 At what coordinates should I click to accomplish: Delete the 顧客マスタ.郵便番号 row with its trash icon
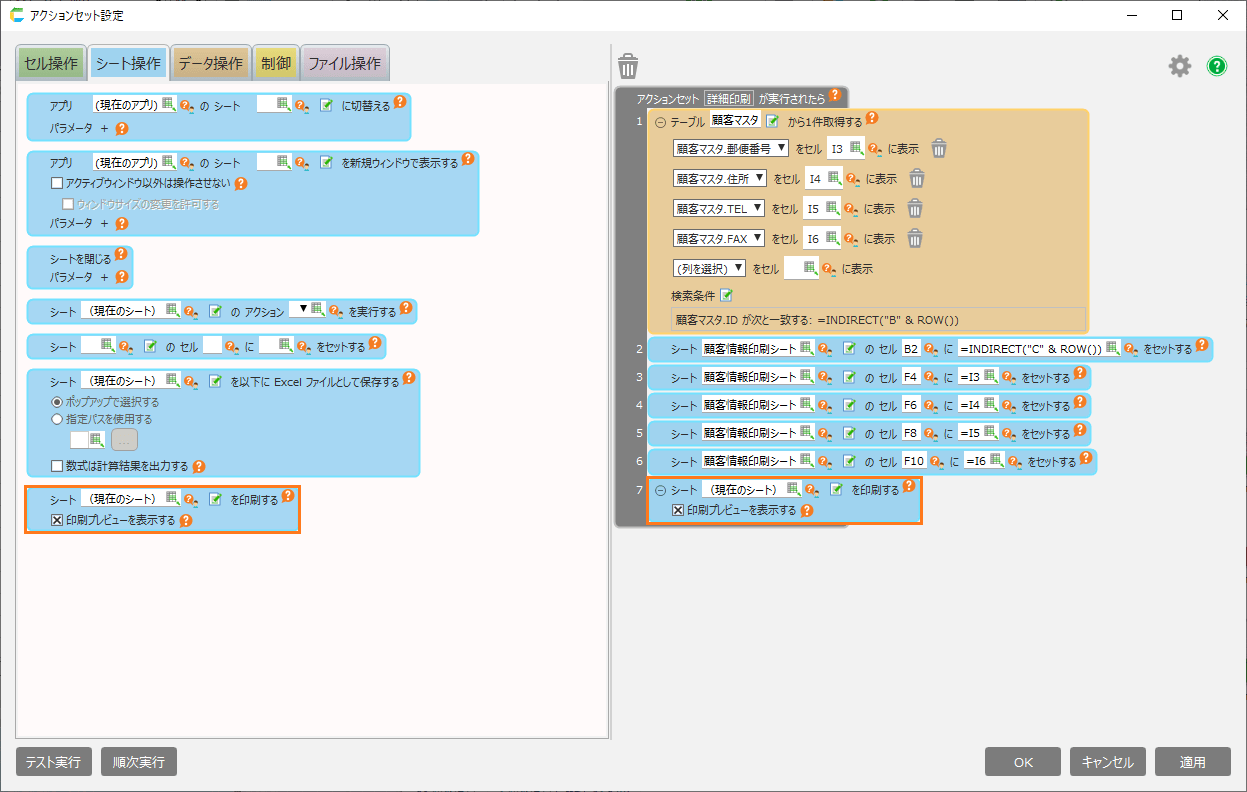(x=938, y=149)
